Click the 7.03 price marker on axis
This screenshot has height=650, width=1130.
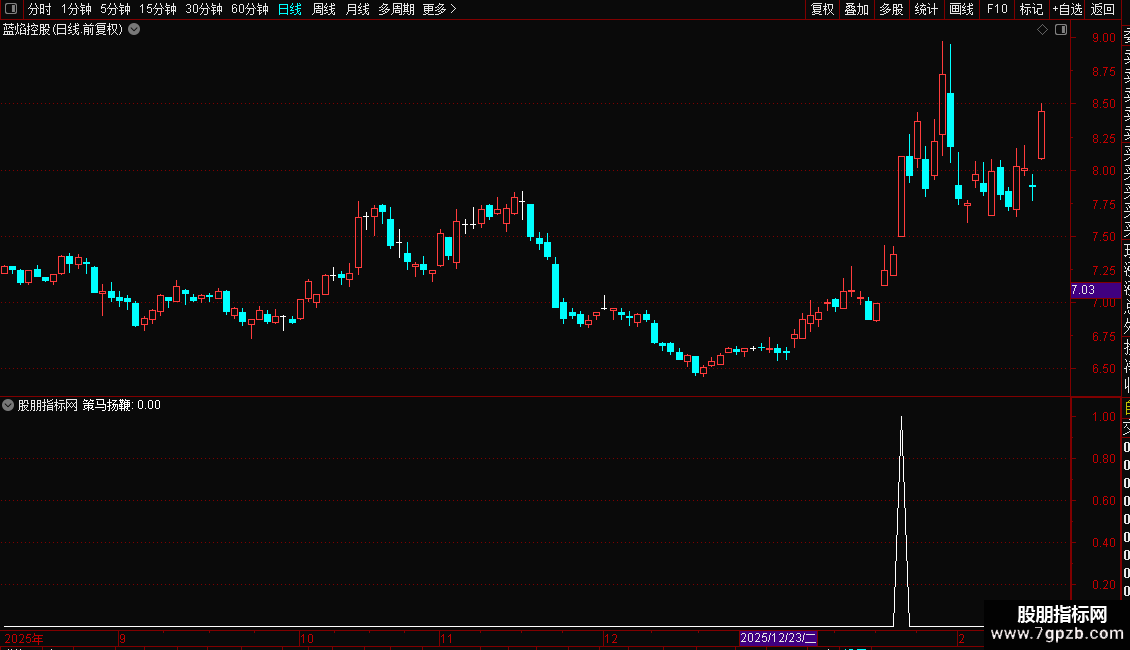click(x=1095, y=290)
